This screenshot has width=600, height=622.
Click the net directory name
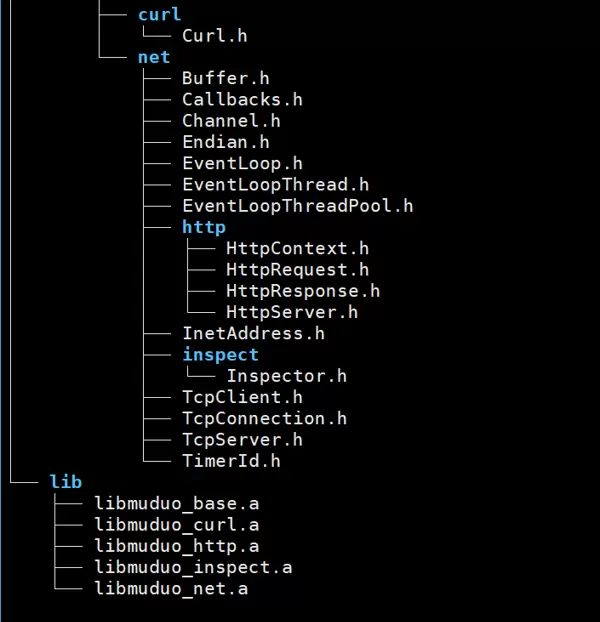click(x=154, y=57)
